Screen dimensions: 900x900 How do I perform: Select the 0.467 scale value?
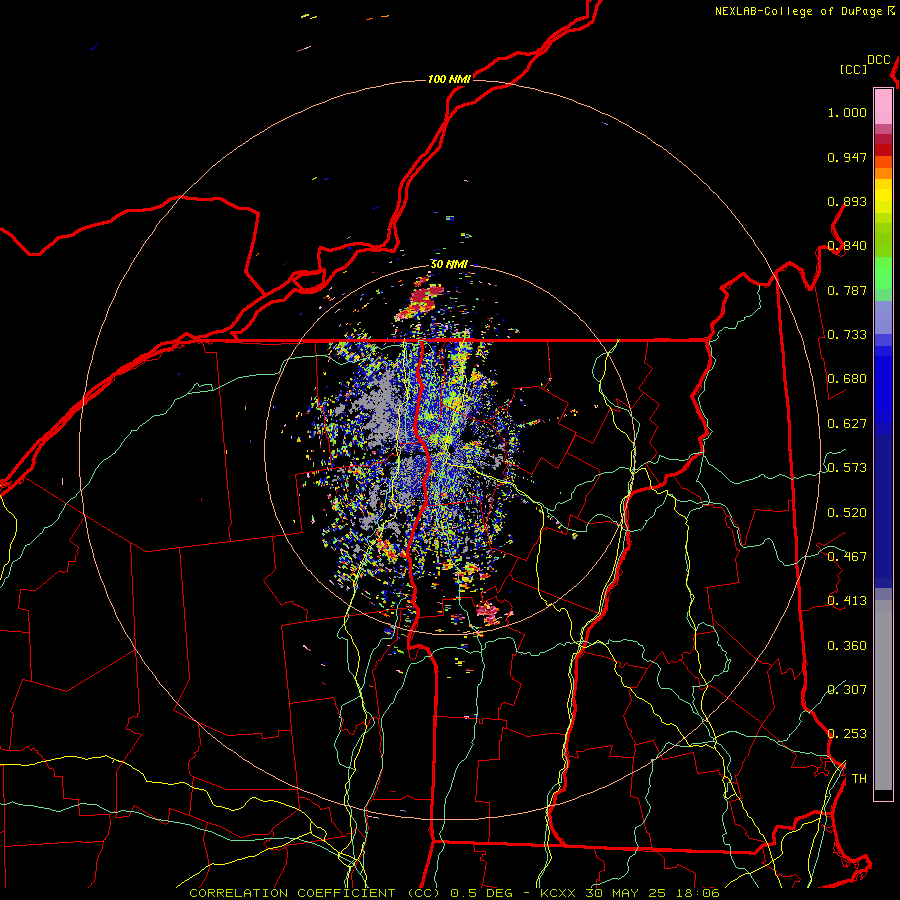(x=847, y=557)
